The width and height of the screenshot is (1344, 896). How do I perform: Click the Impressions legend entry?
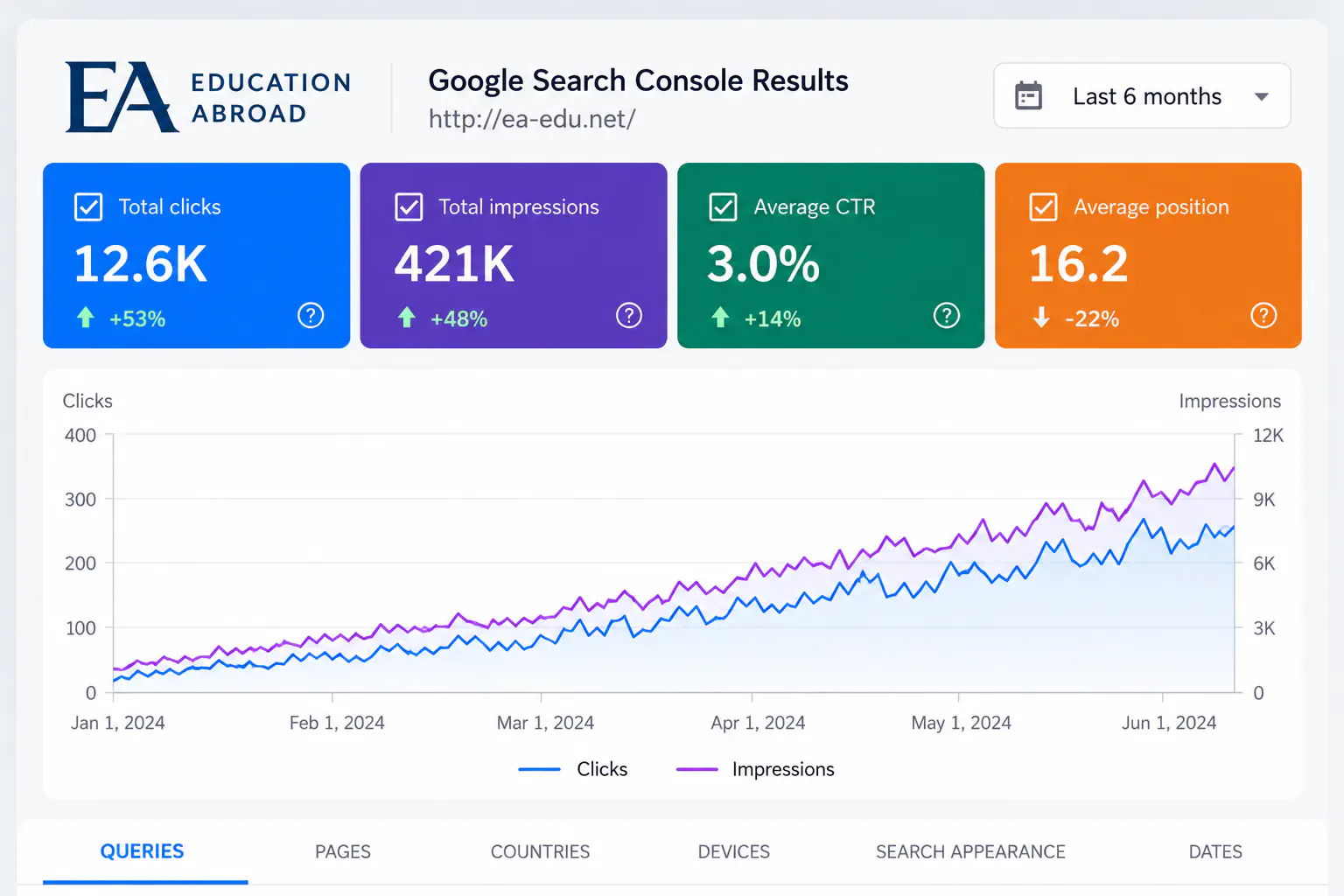coord(755,769)
